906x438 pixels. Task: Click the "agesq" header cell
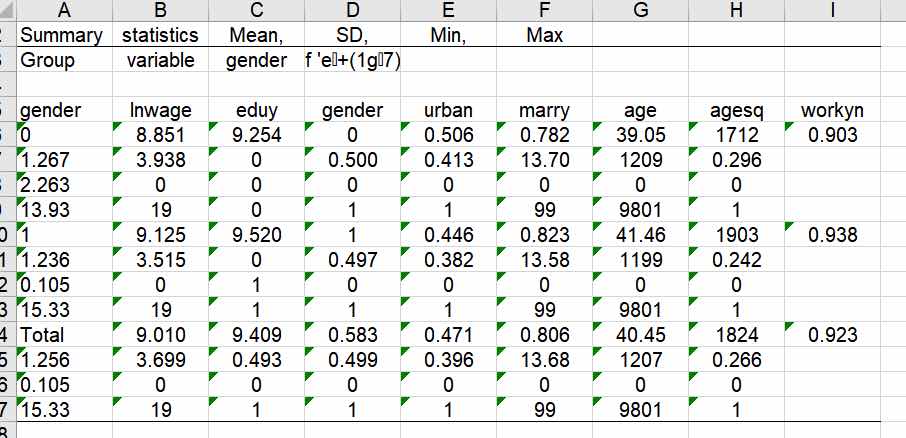(736, 110)
